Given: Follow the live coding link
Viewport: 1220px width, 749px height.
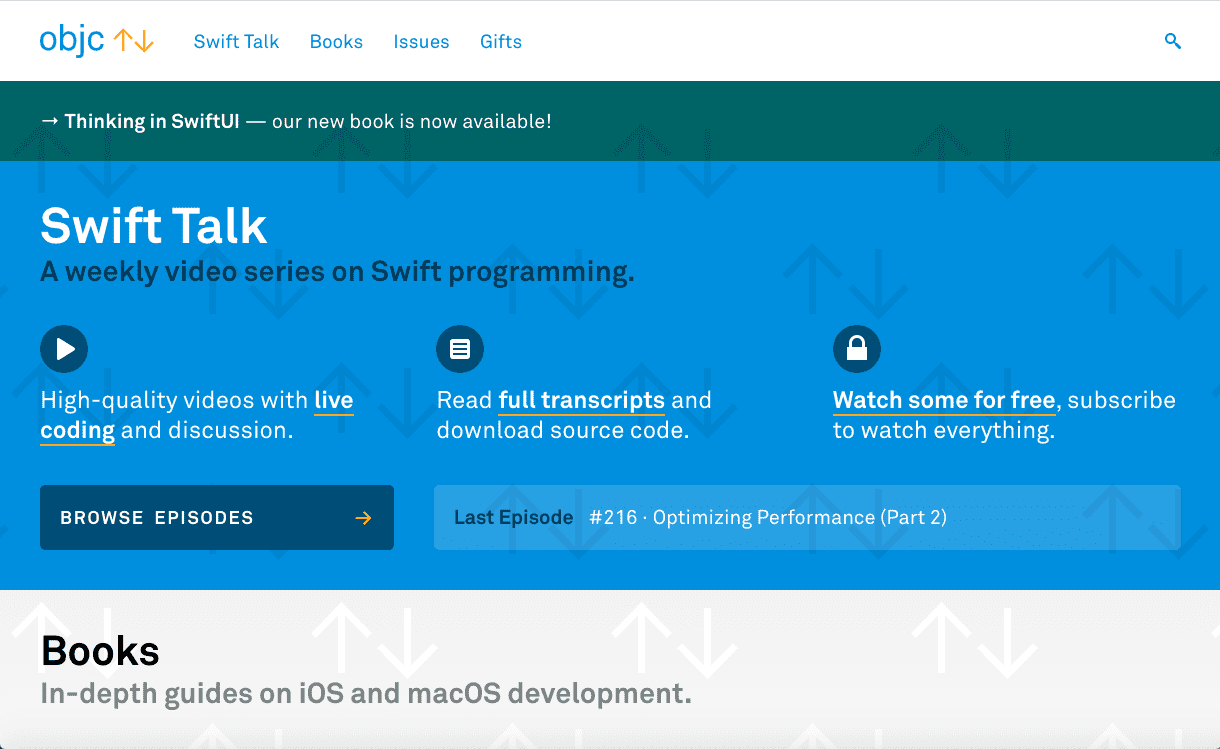Looking at the screenshot, I should (x=197, y=415).
